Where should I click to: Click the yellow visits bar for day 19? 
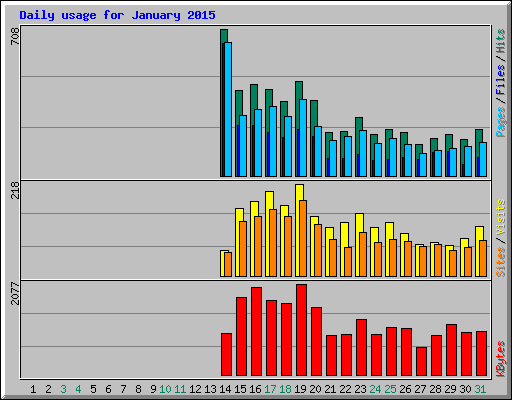pyautogui.click(x=299, y=192)
